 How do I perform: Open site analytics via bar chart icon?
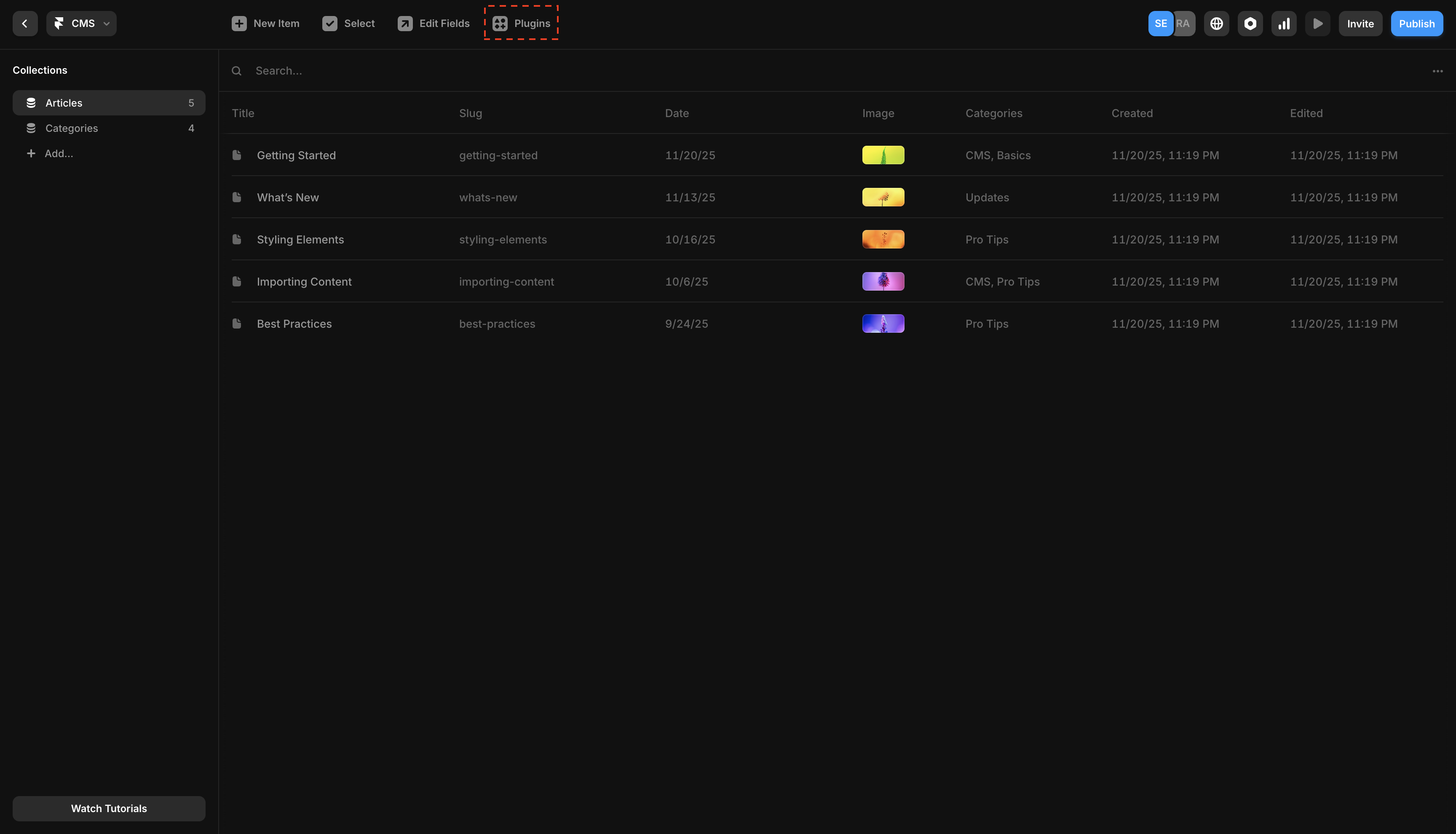(x=1284, y=23)
